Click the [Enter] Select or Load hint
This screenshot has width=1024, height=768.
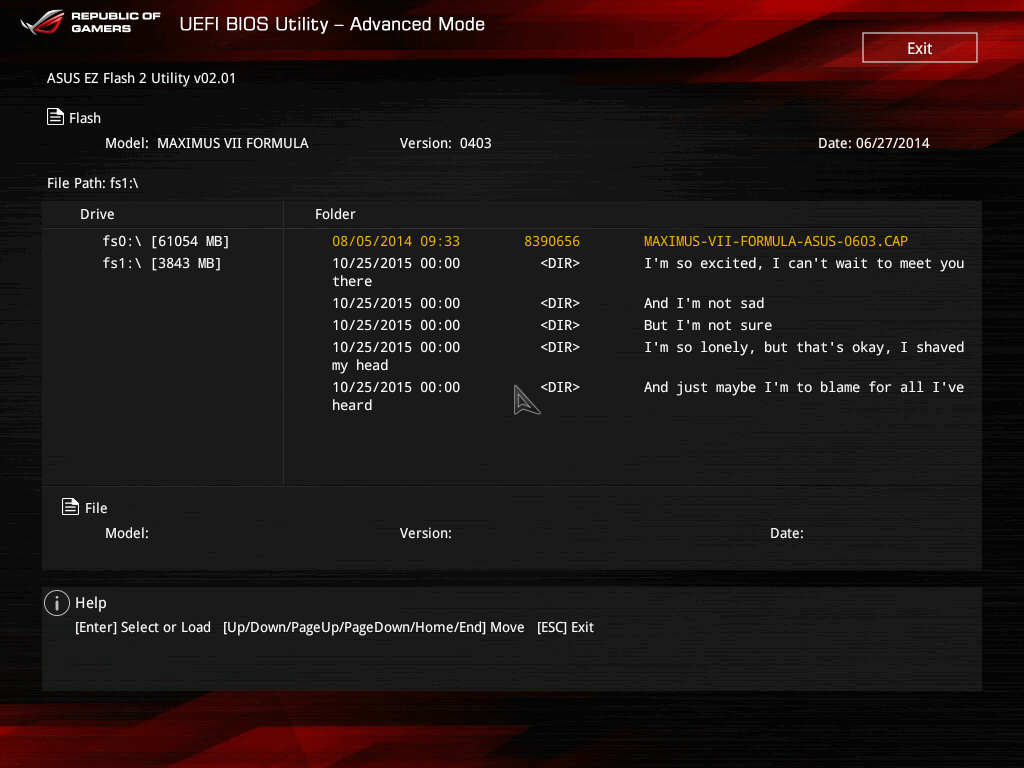point(143,627)
